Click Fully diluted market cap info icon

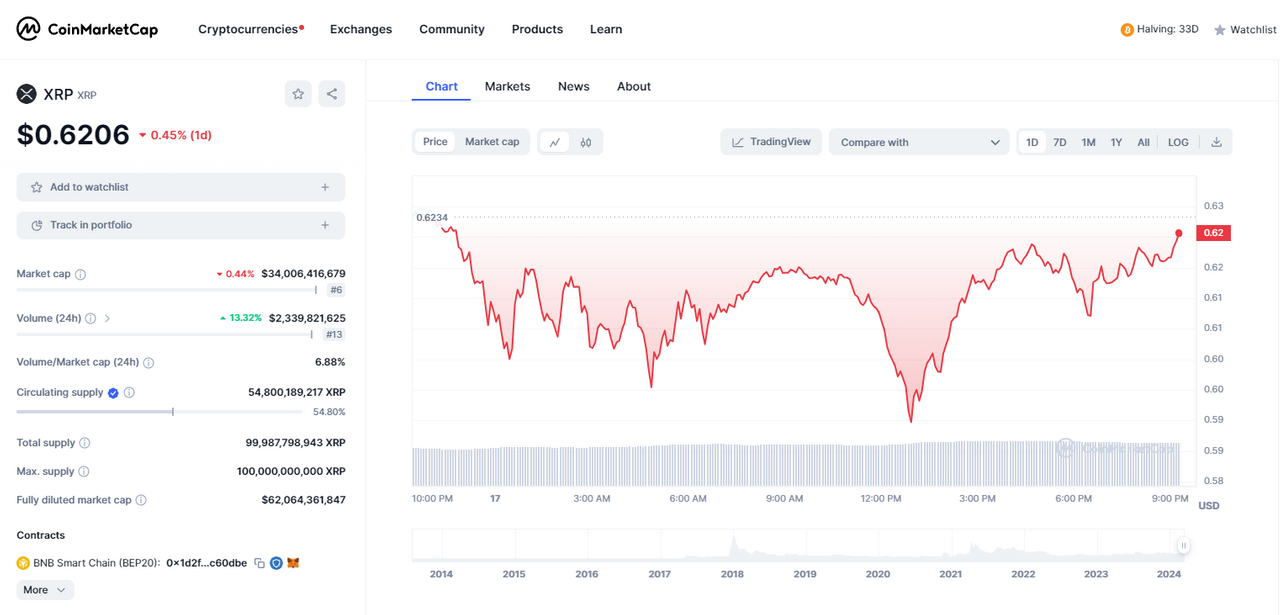point(141,500)
